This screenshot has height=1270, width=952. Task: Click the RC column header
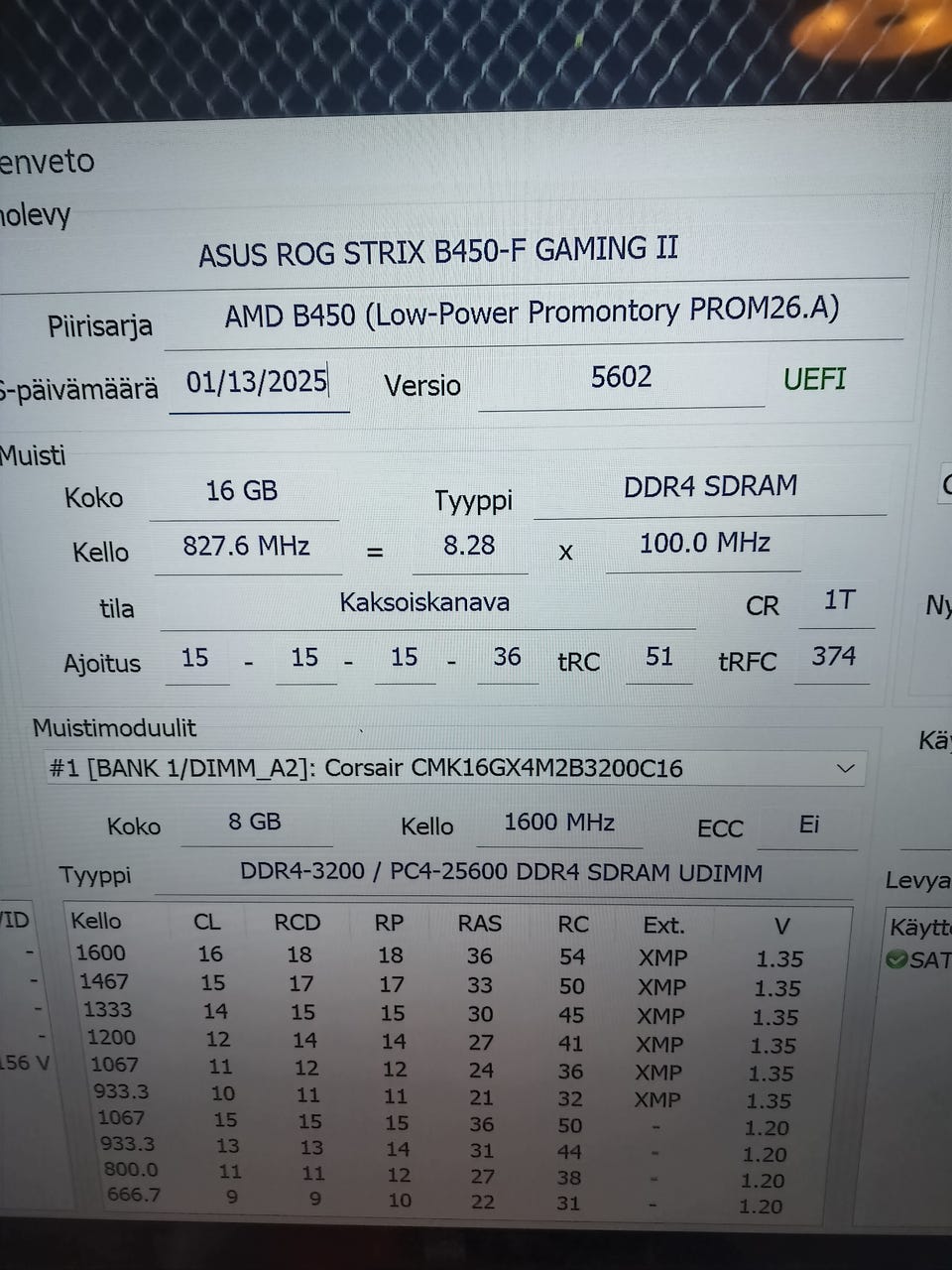(573, 925)
